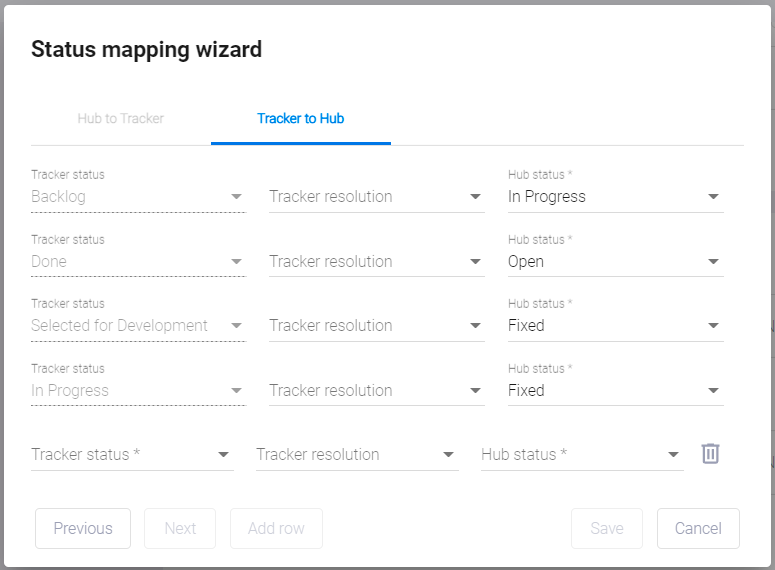Open Tracker resolution for Selected for Development

[x=376, y=326]
